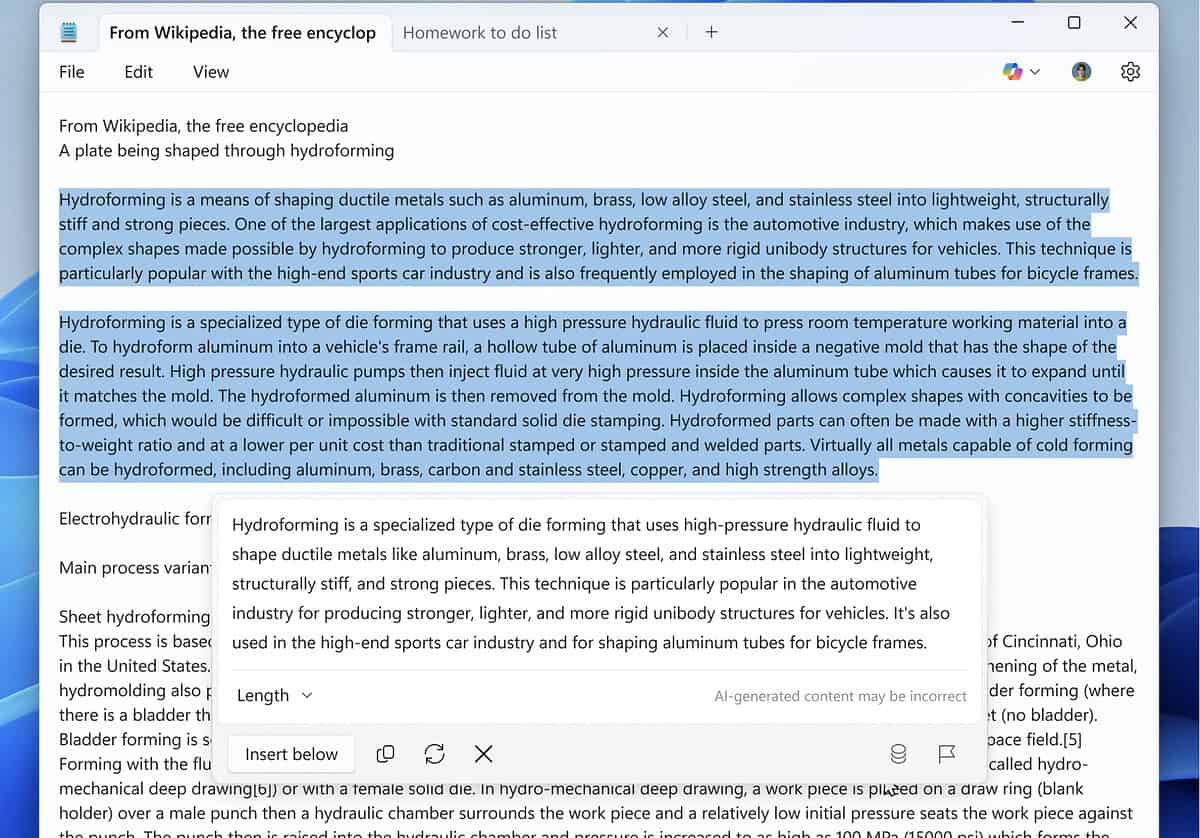Click the 'Main process varian' line
This screenshot has height=838, width=1200.
click(135, 568)
